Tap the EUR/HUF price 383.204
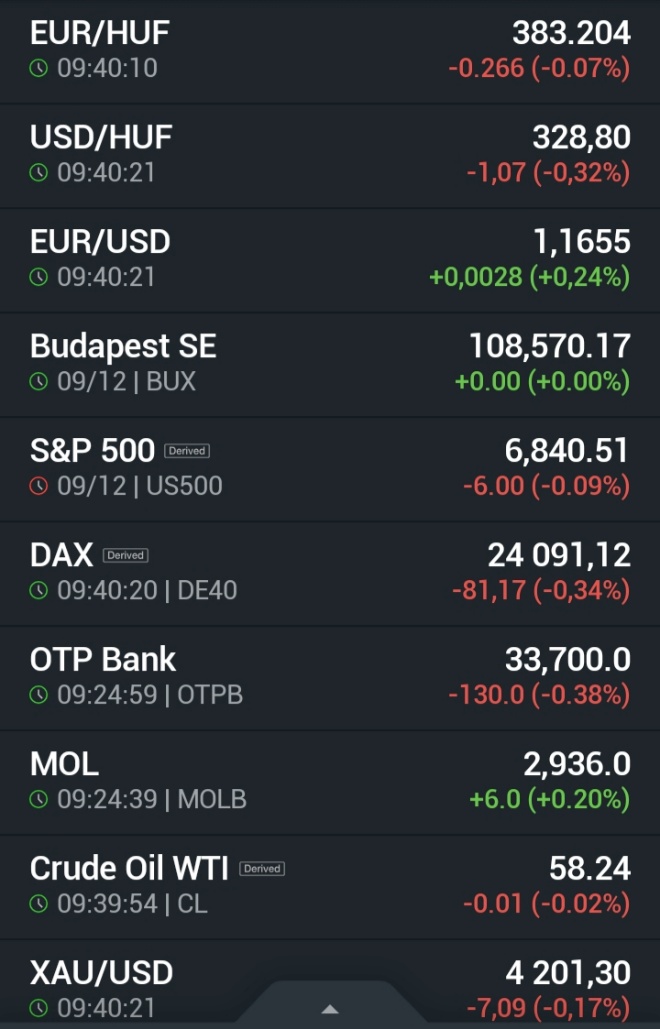Viewport: 660px width, 1029px height. (x=571, y=33)
